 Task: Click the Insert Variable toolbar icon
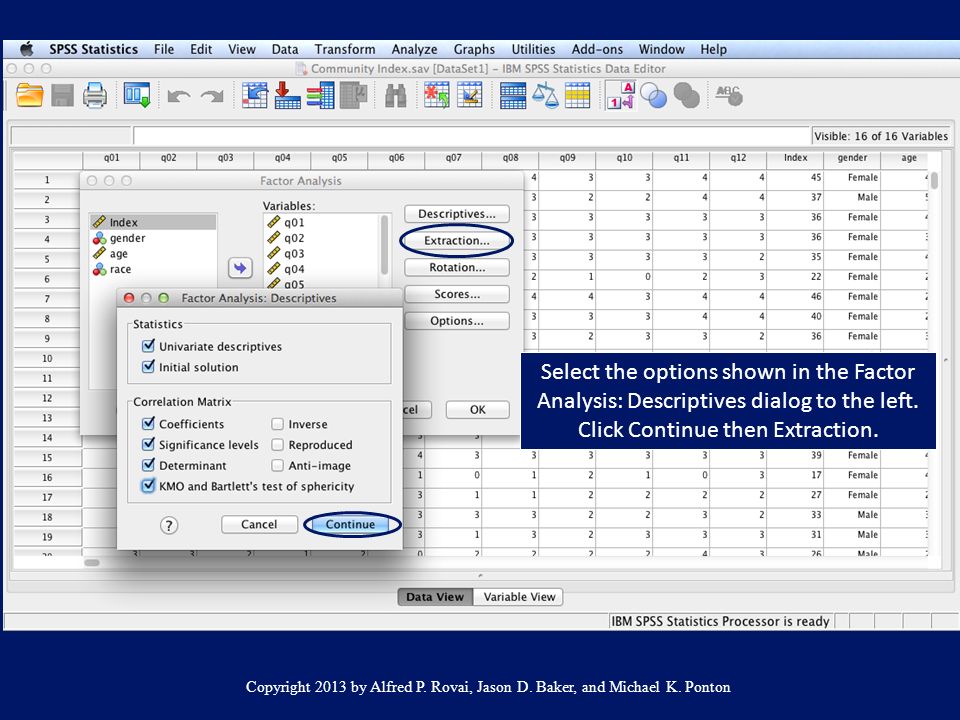(x=470, y=96)
